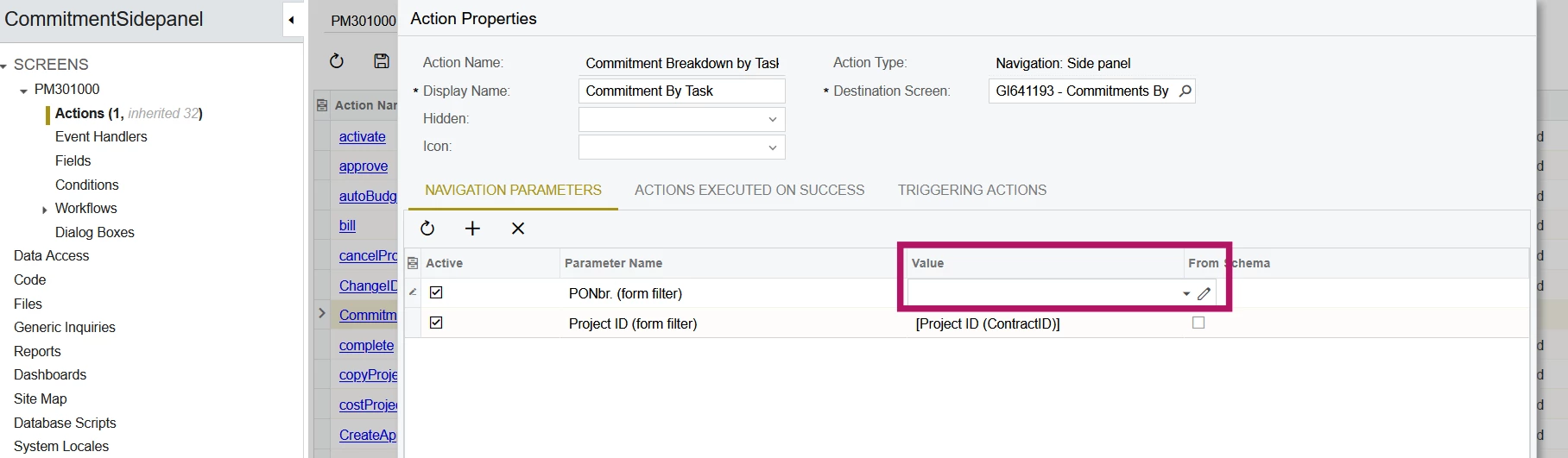The width and height of the screenshot is (1568, 458).
Task: Refresh the navigation parameters grid
Action: 427,229
